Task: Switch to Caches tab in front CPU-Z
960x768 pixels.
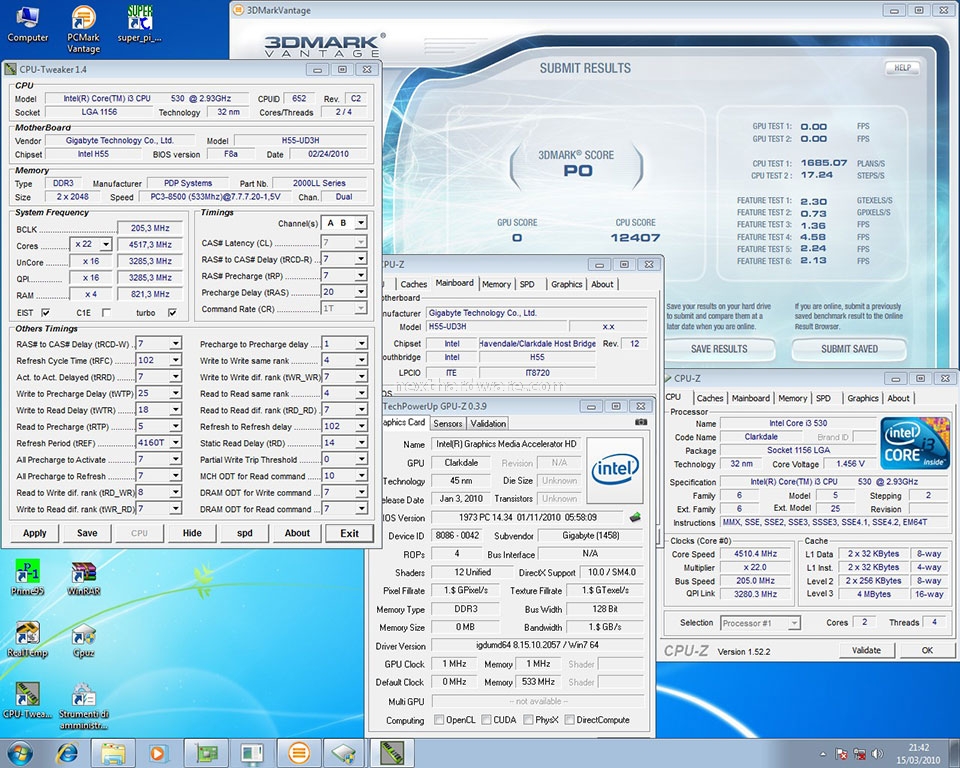Action: point(710,398)
